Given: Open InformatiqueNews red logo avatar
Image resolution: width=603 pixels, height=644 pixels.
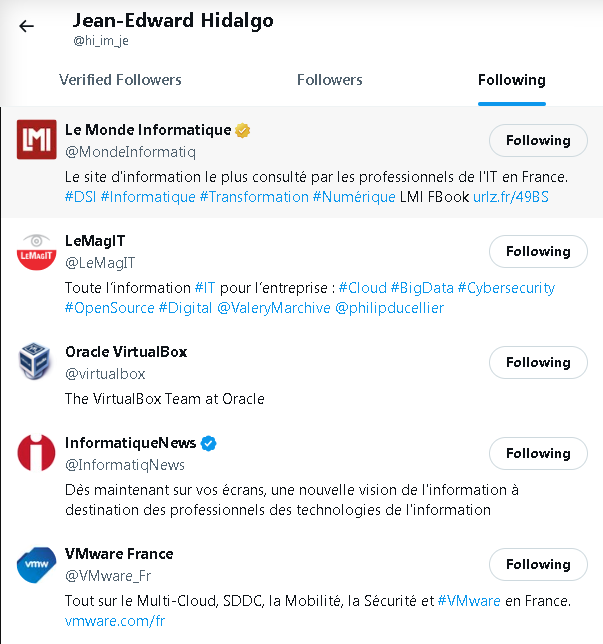Looking at the screenshot, I should click(x=37, y=452).
